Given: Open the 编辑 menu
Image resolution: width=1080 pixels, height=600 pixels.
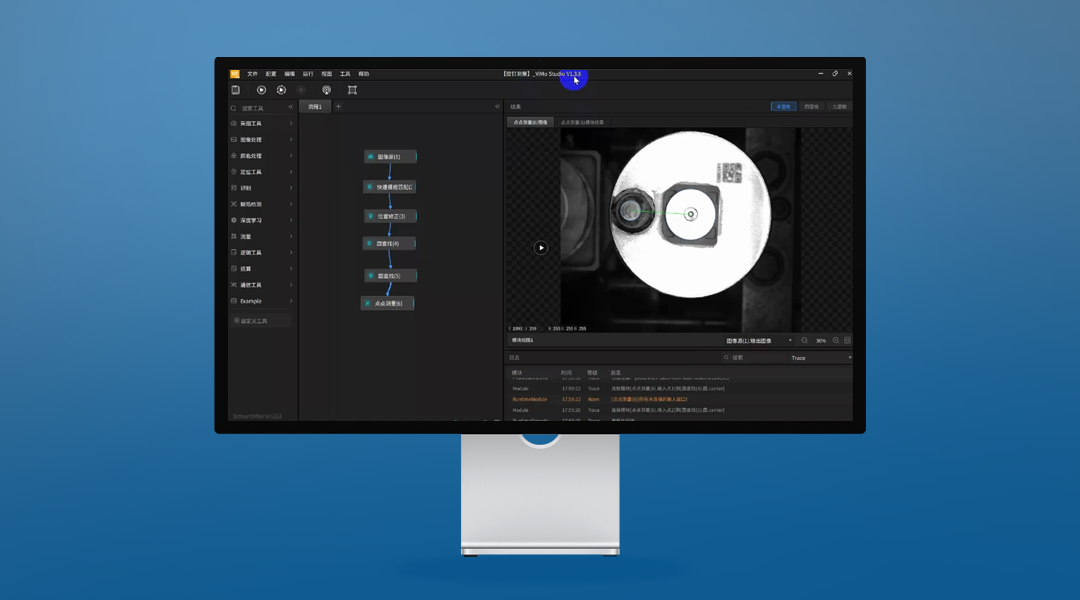Looking at the screenshot, I should (289, 74).
